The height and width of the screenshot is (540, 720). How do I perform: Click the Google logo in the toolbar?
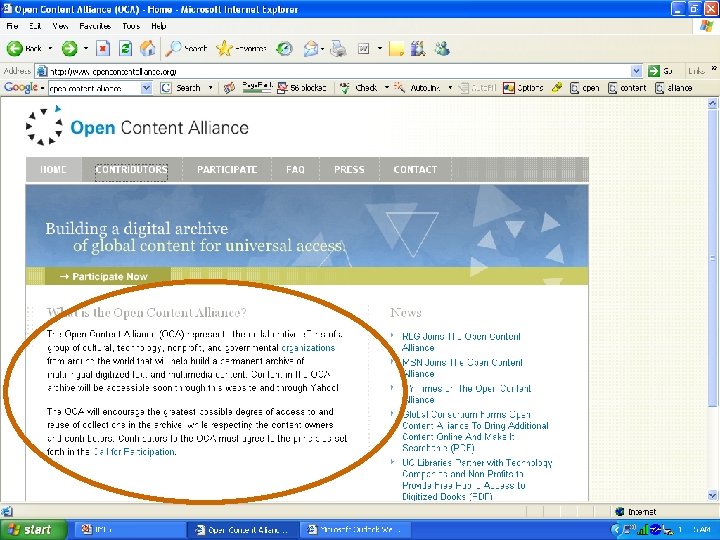coord(21,87)
